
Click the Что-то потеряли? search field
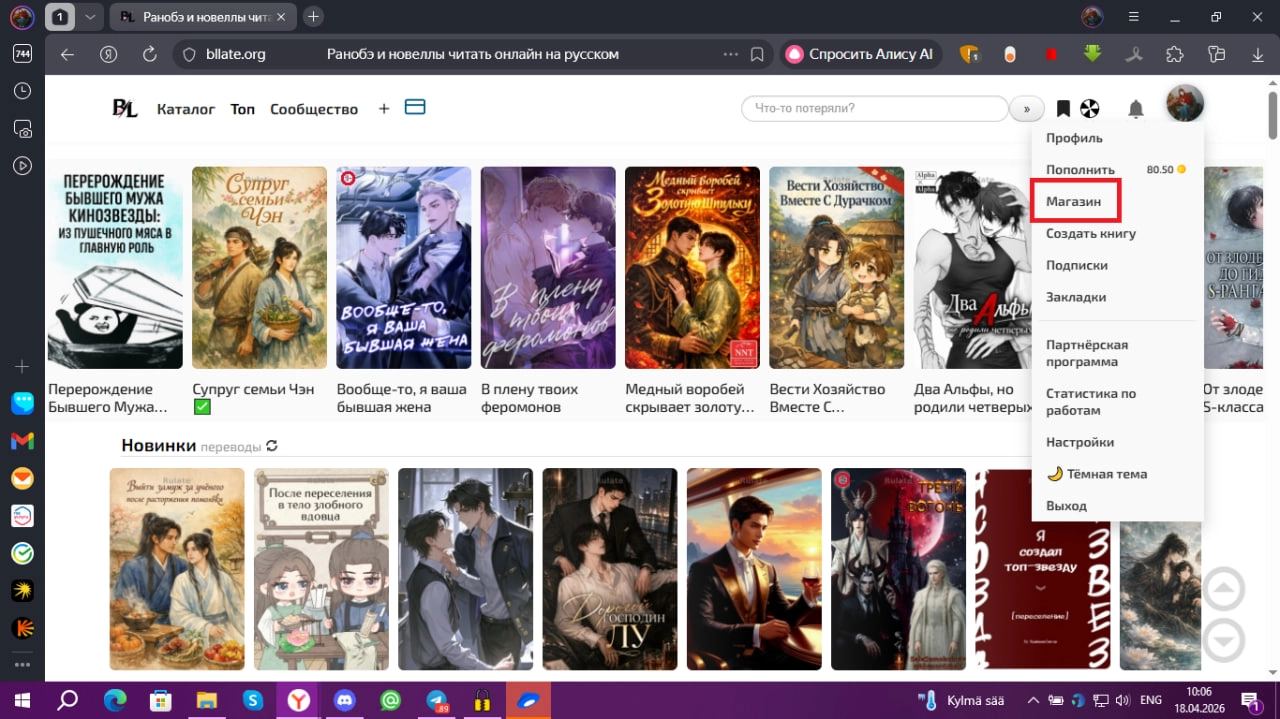pos(874,109)
